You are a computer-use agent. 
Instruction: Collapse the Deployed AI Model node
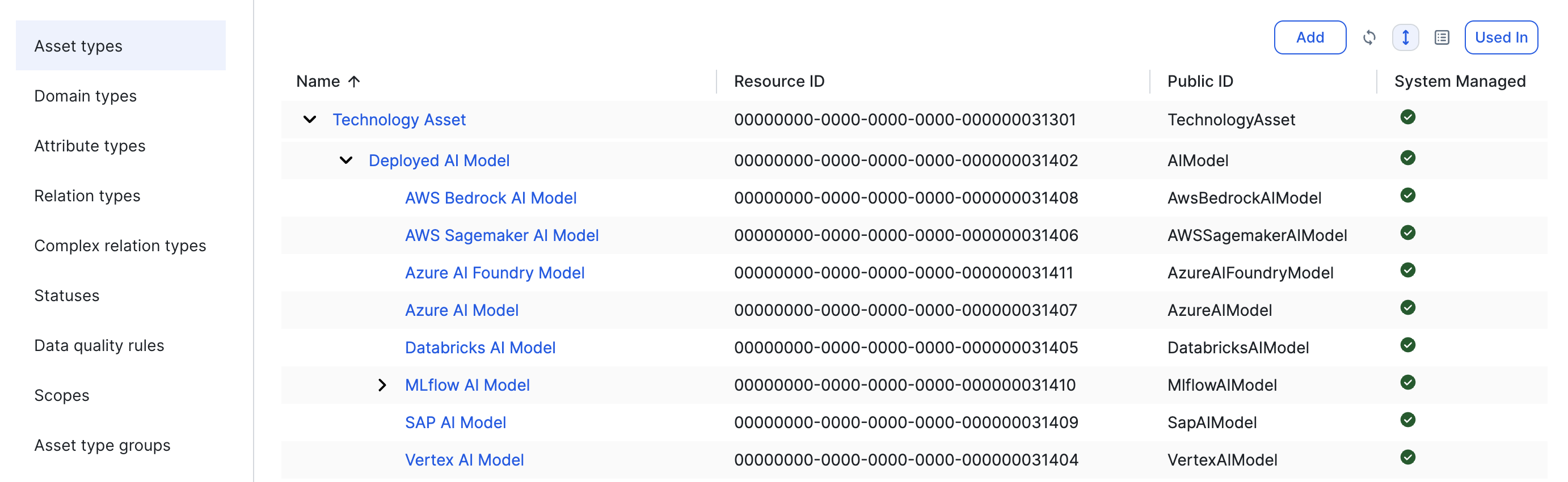pyautogui.click(x=345, y=160)
